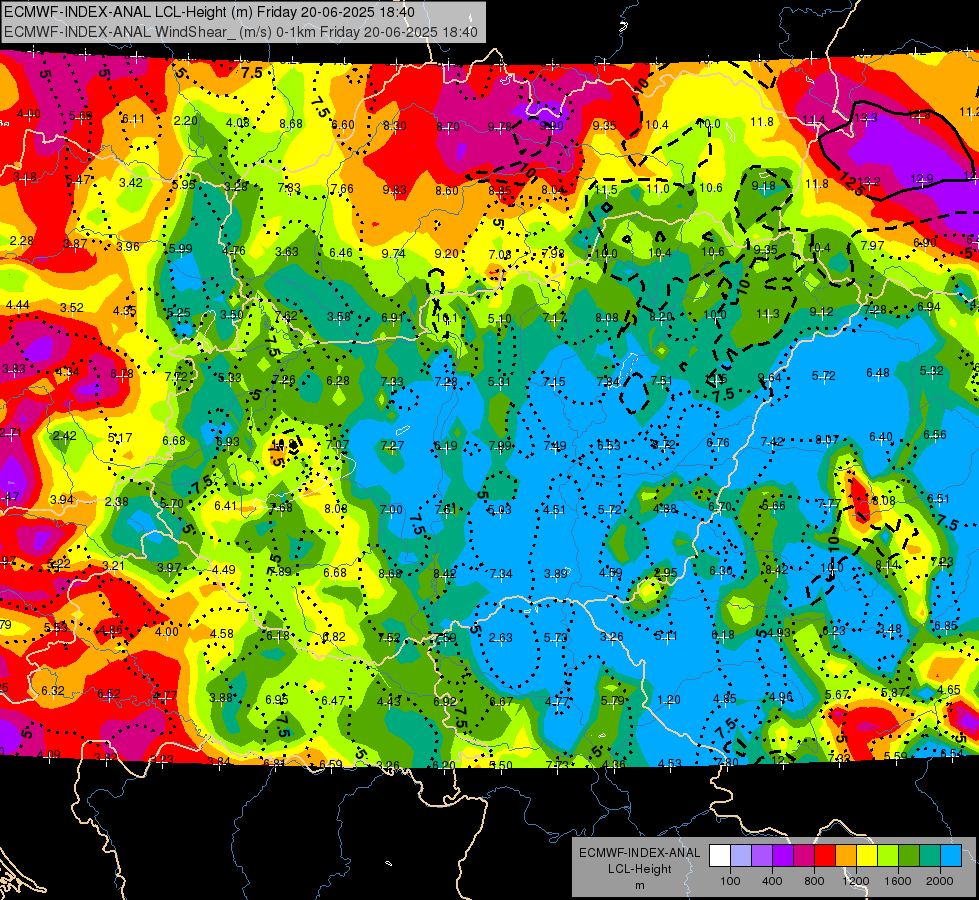Click the wind shear value '7.97'
Screen dimensions: 979x900
click(872, 245)
